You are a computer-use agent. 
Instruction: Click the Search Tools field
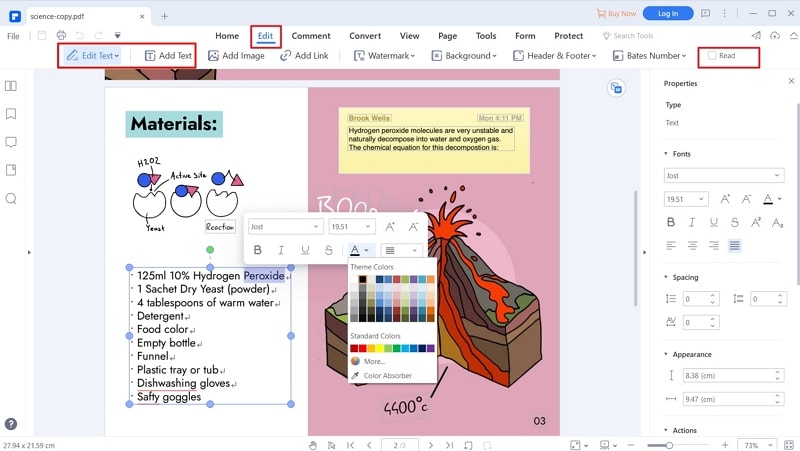628,36
